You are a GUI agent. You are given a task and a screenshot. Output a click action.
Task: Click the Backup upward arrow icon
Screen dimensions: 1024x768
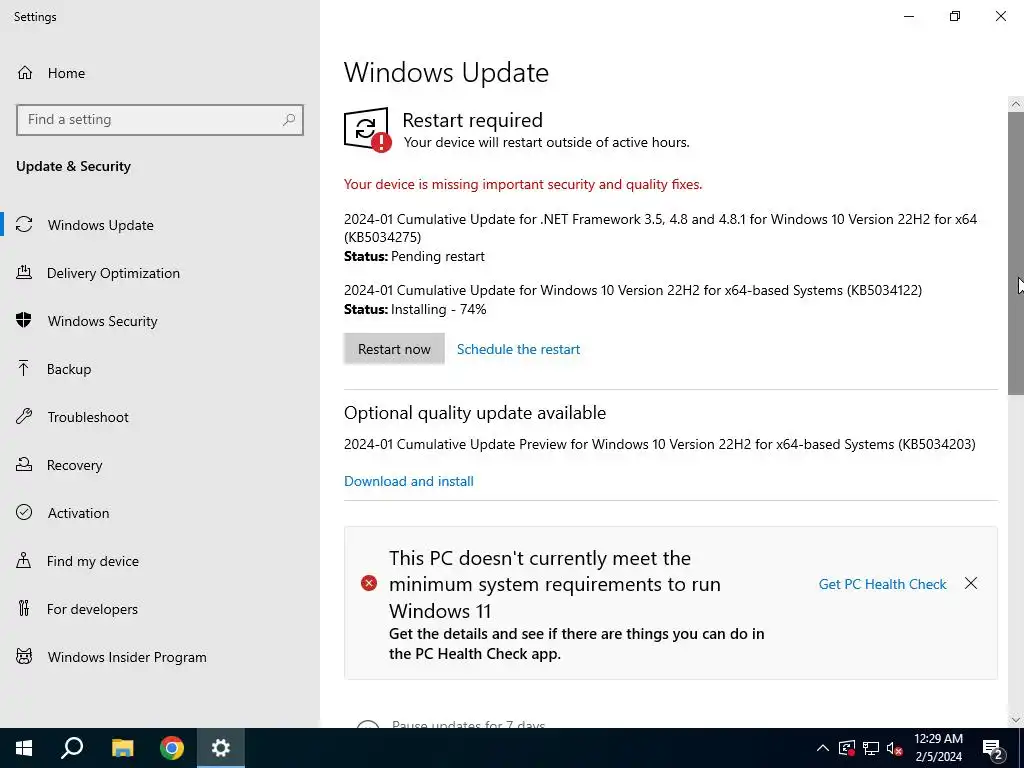tap(24, 369)
